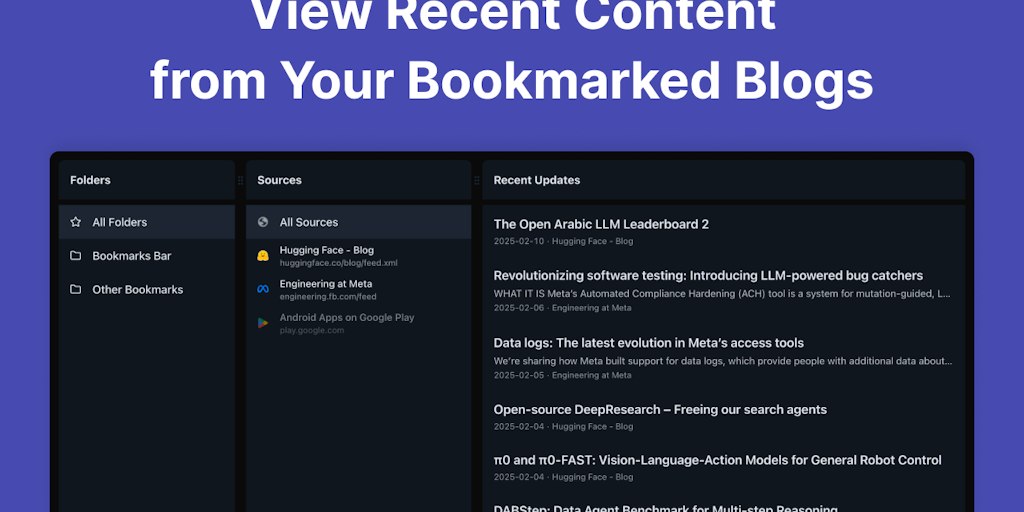Open the Other Bookmarks folder
The width and height of the screenshot is (1024, 512).
pos(147,289)
